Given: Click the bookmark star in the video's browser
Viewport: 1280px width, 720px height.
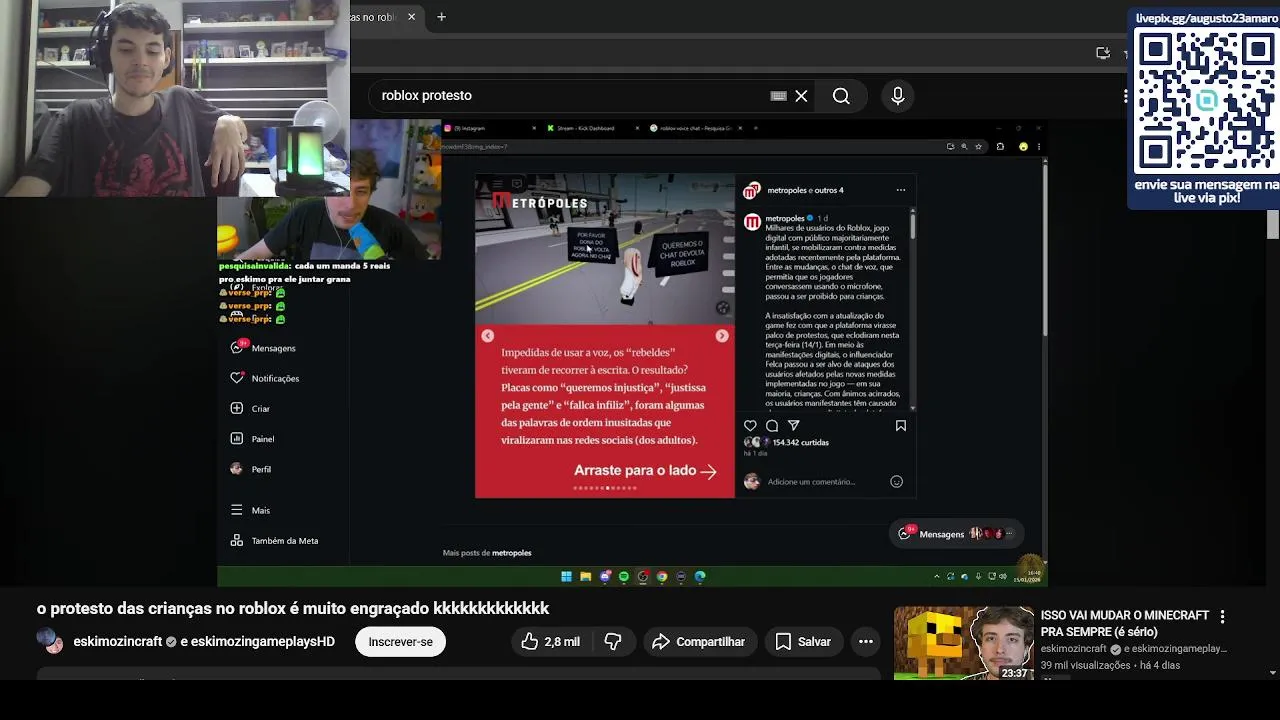Looking at the screenshot, I should click(x=978, y=147).
